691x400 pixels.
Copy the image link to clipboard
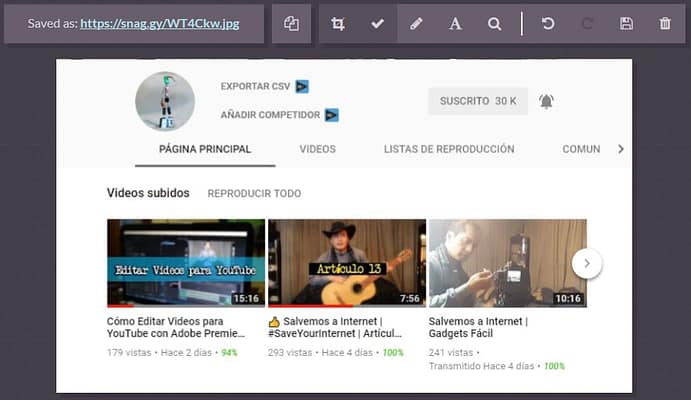tap(291, 24)
